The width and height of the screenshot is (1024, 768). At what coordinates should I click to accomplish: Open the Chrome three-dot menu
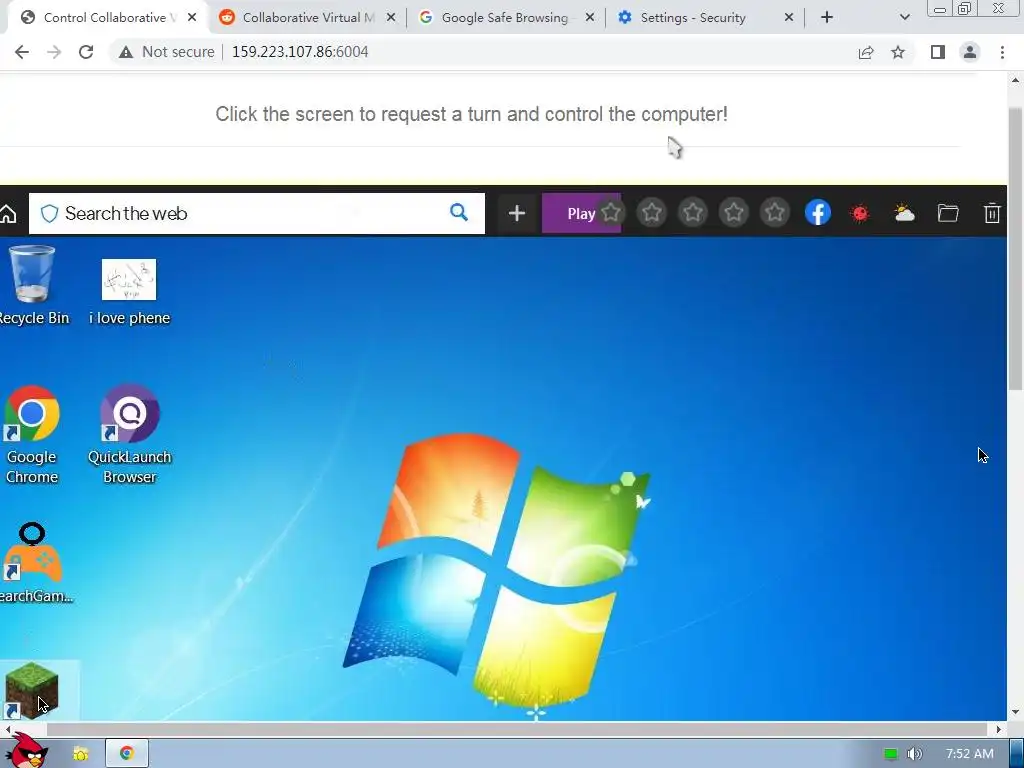(1002, 52)
